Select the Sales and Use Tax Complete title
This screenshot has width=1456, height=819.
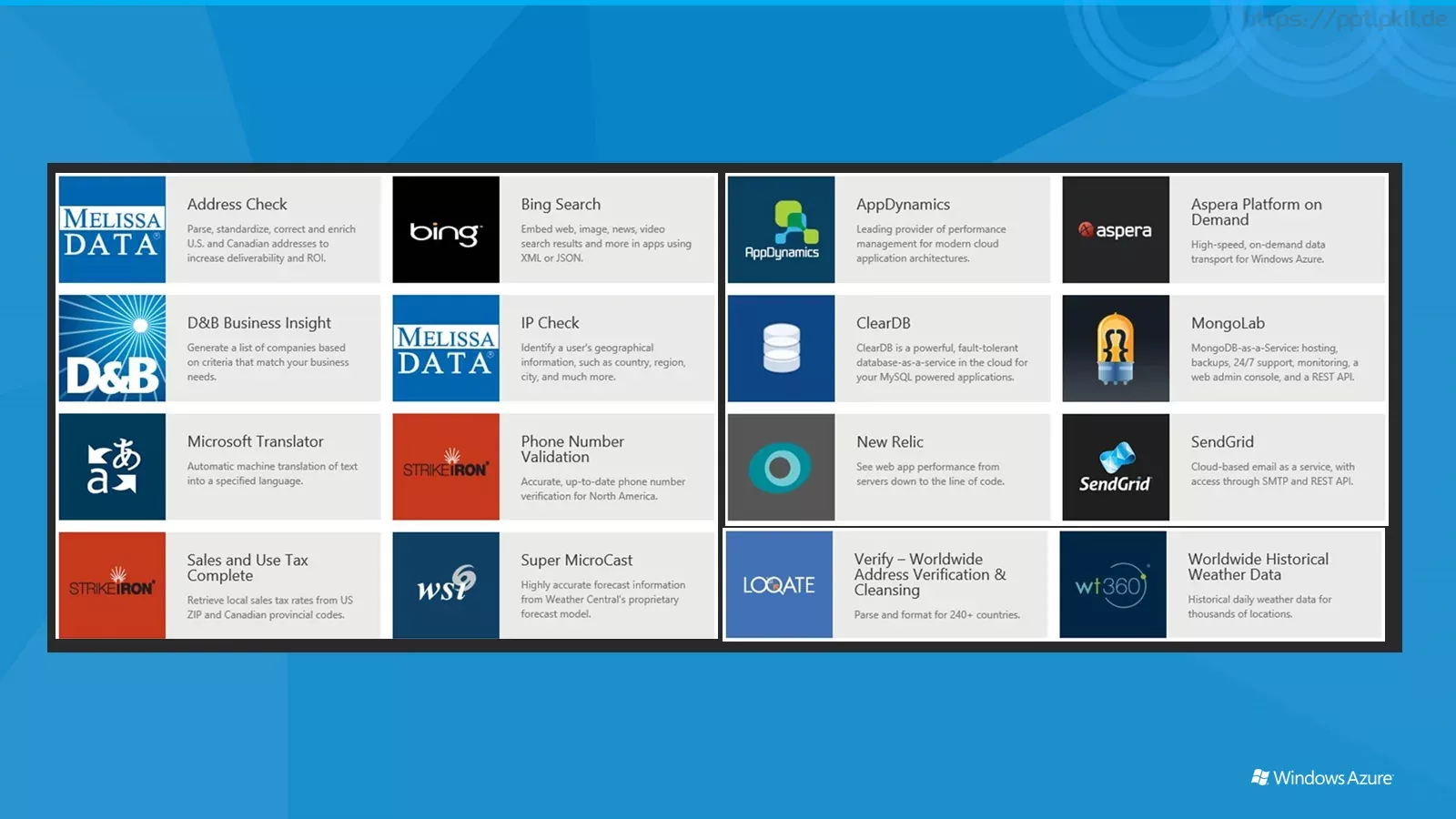pyautogui.click(x=248, y=568)
